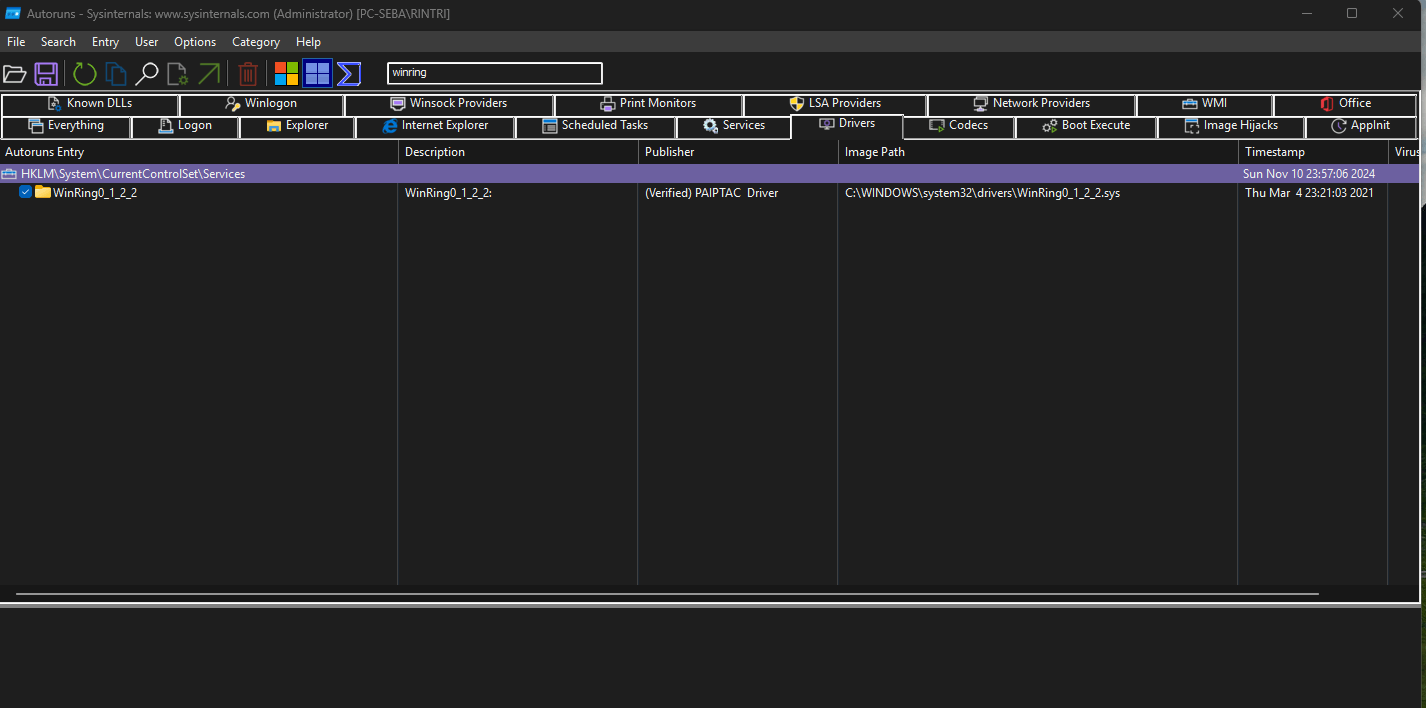Switch to the Logon tab
This screenshot has width=1426, height=708.
tap(185, 126)
